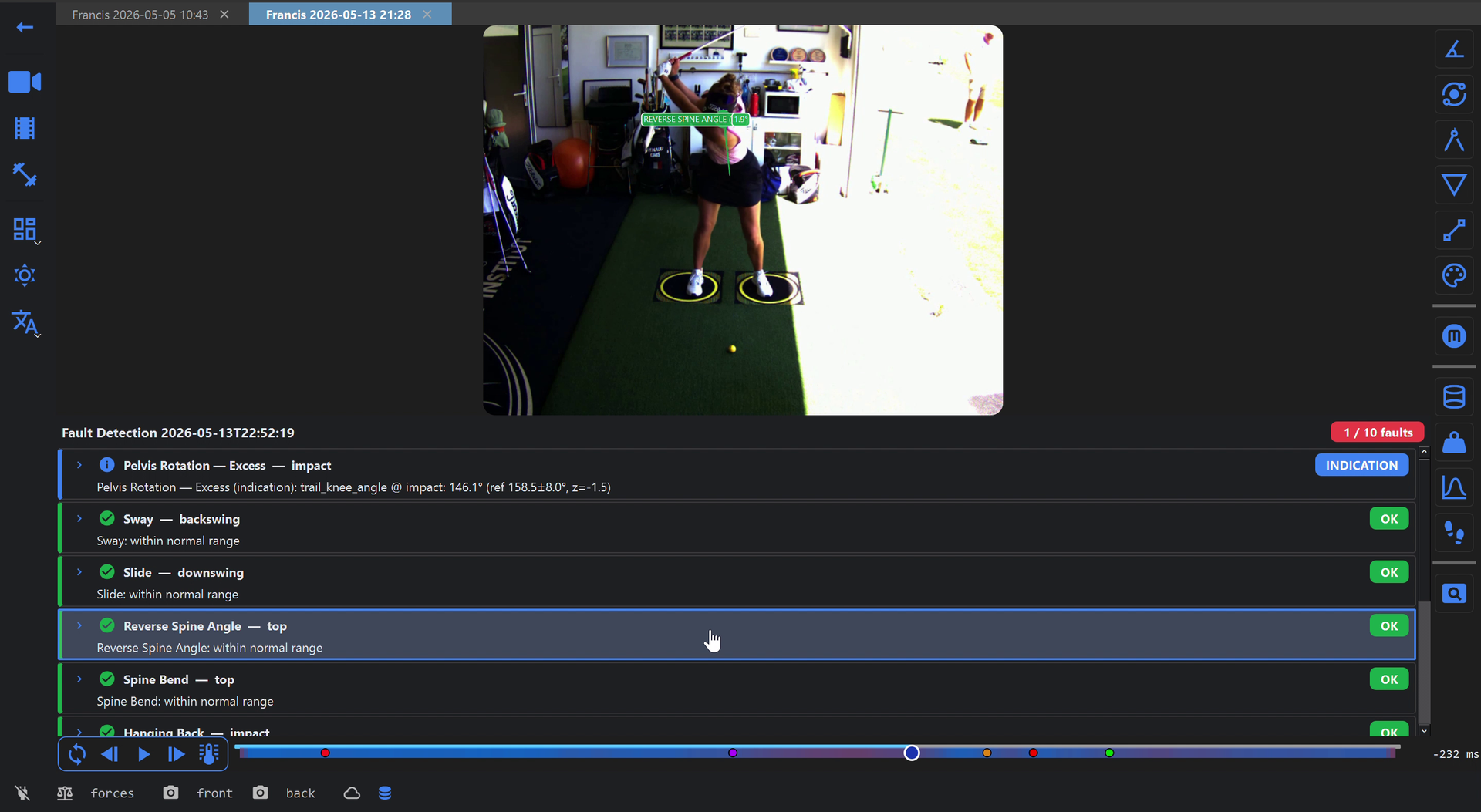Click the circled M icon

pyautogui.click(x=1454, y=336)
